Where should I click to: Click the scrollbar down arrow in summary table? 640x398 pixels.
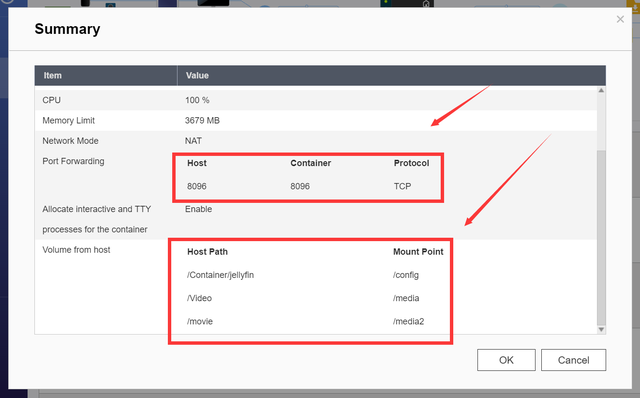pos(601,329)
